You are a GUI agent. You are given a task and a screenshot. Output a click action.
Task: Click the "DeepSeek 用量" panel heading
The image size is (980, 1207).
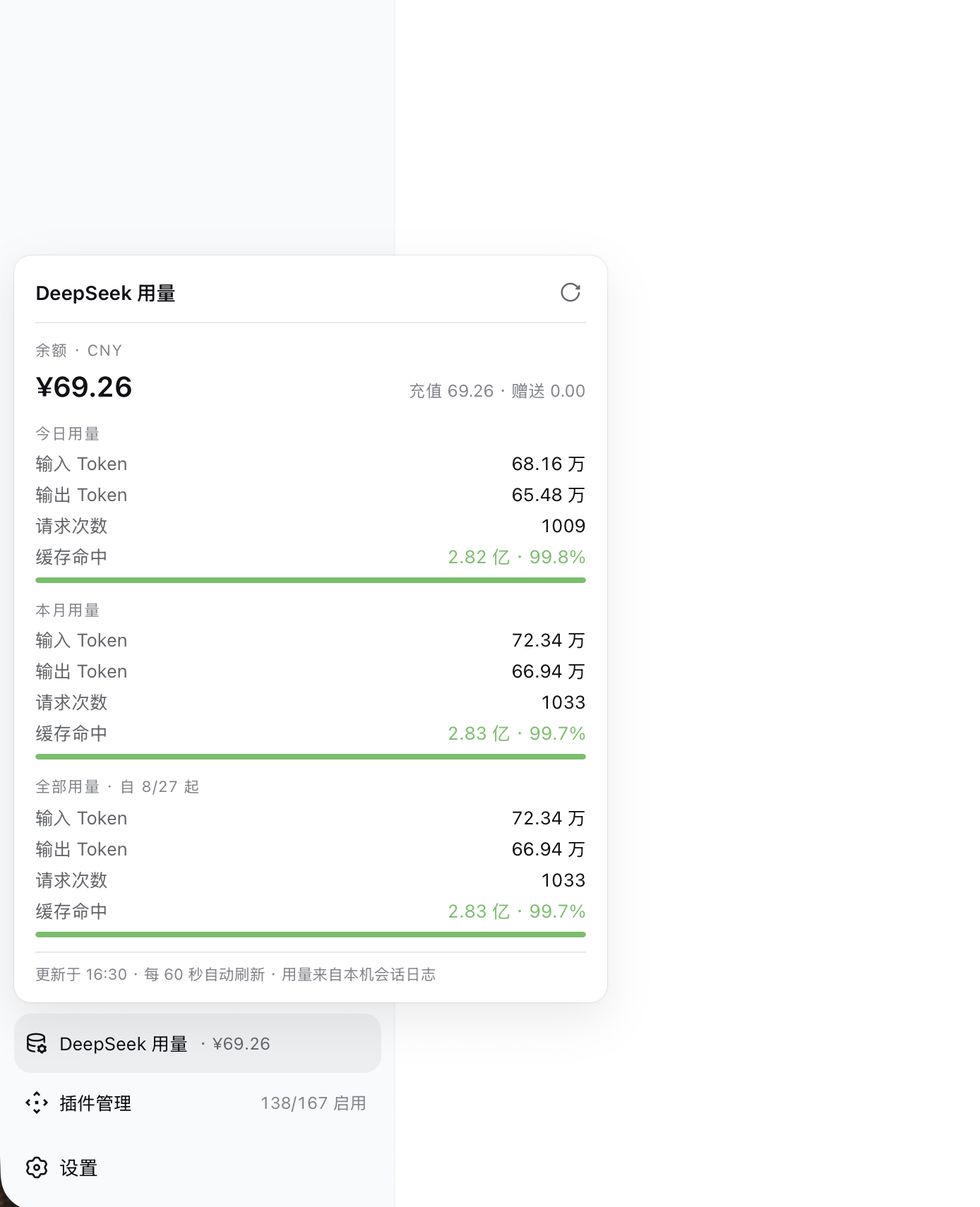(x=105, y=293)
